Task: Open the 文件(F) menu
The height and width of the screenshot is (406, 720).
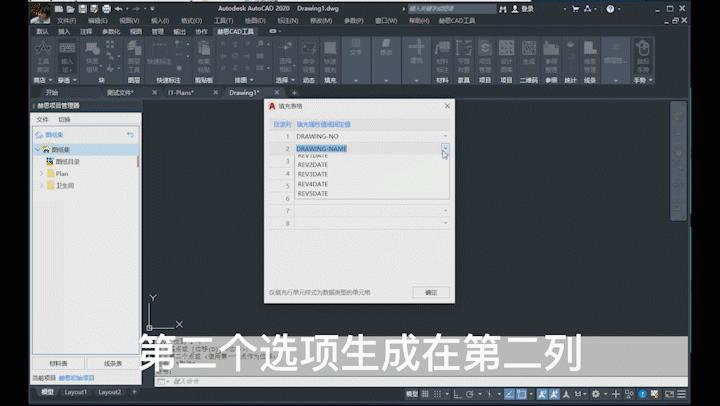Action: tap(67, 21)
